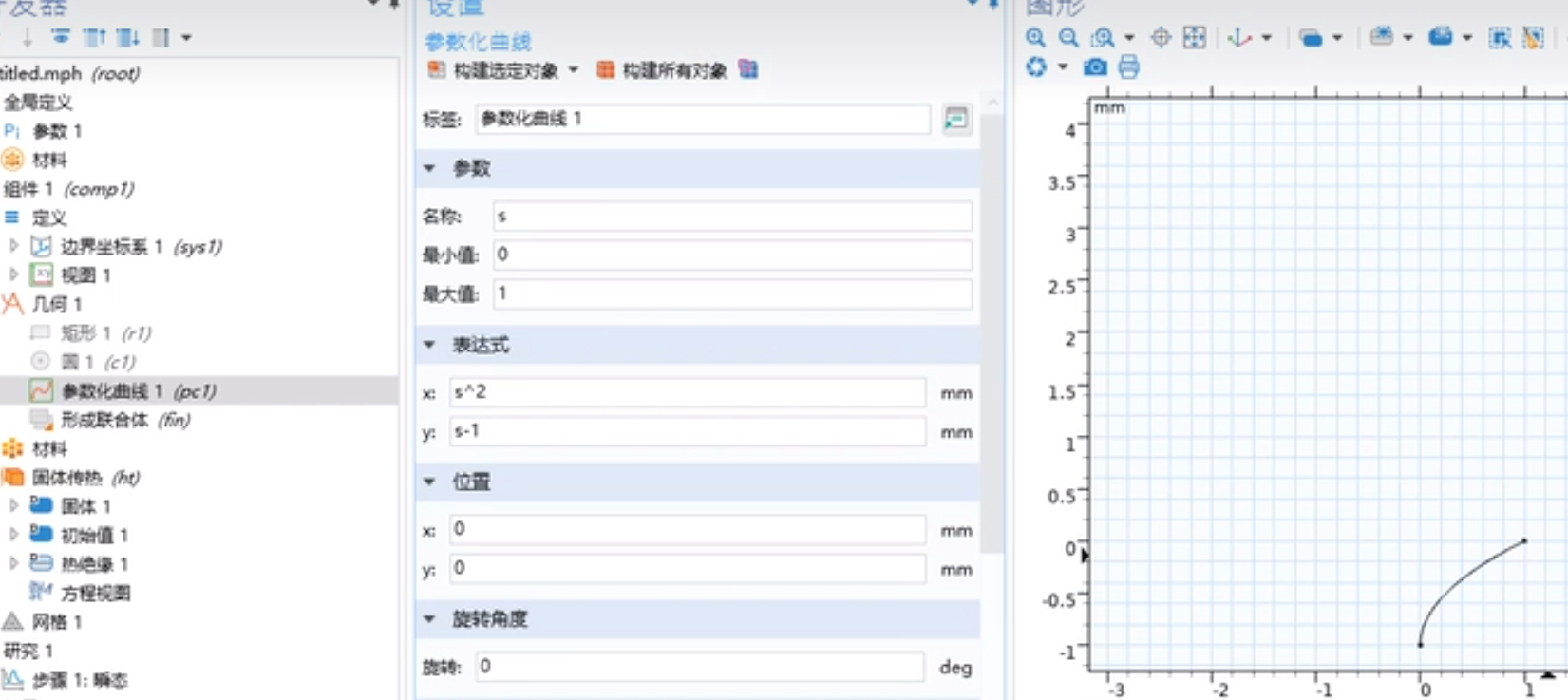
Task: Click the zoom out magnifier icon
Action: [x=1068, y=37]
